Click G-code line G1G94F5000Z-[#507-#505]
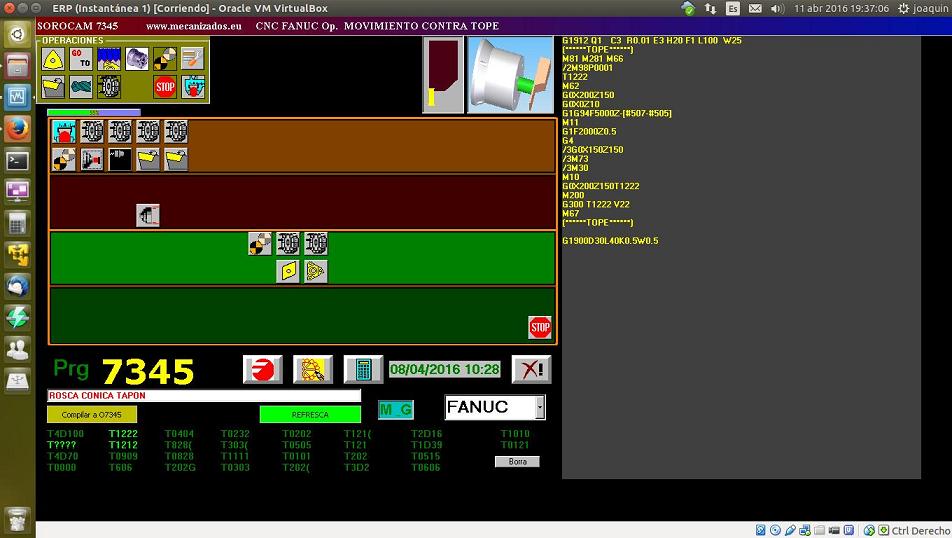 pyautogui.click(x=617, y=114)
